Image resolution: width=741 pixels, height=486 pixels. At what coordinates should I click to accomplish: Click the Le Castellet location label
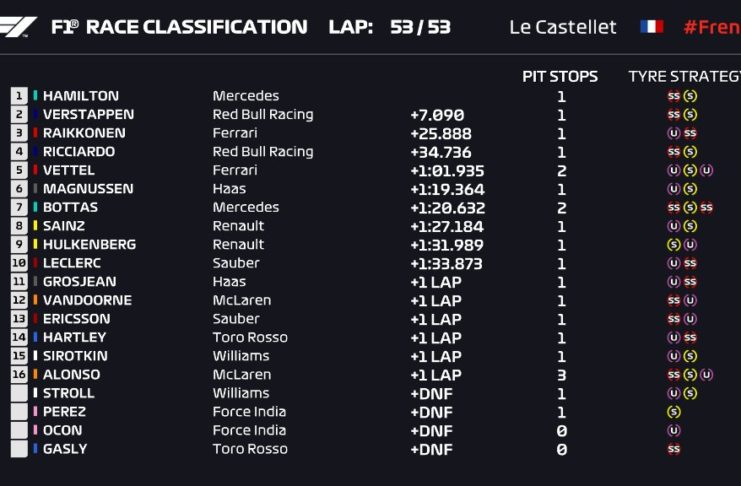pyautogui.click(x=563, y=27)
